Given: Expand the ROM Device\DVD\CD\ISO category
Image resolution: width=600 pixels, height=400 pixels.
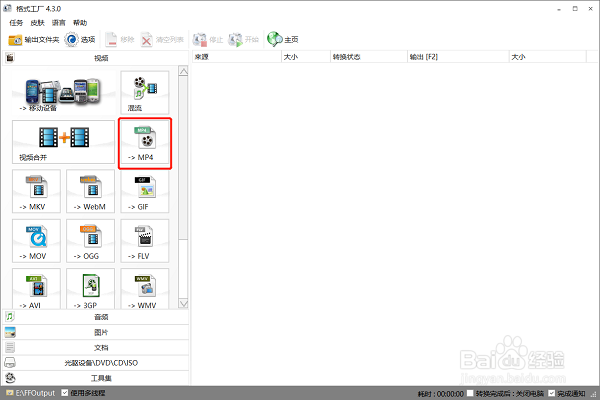Looking at the screenshot, I should pyautogui.click(x=96, y=363).
